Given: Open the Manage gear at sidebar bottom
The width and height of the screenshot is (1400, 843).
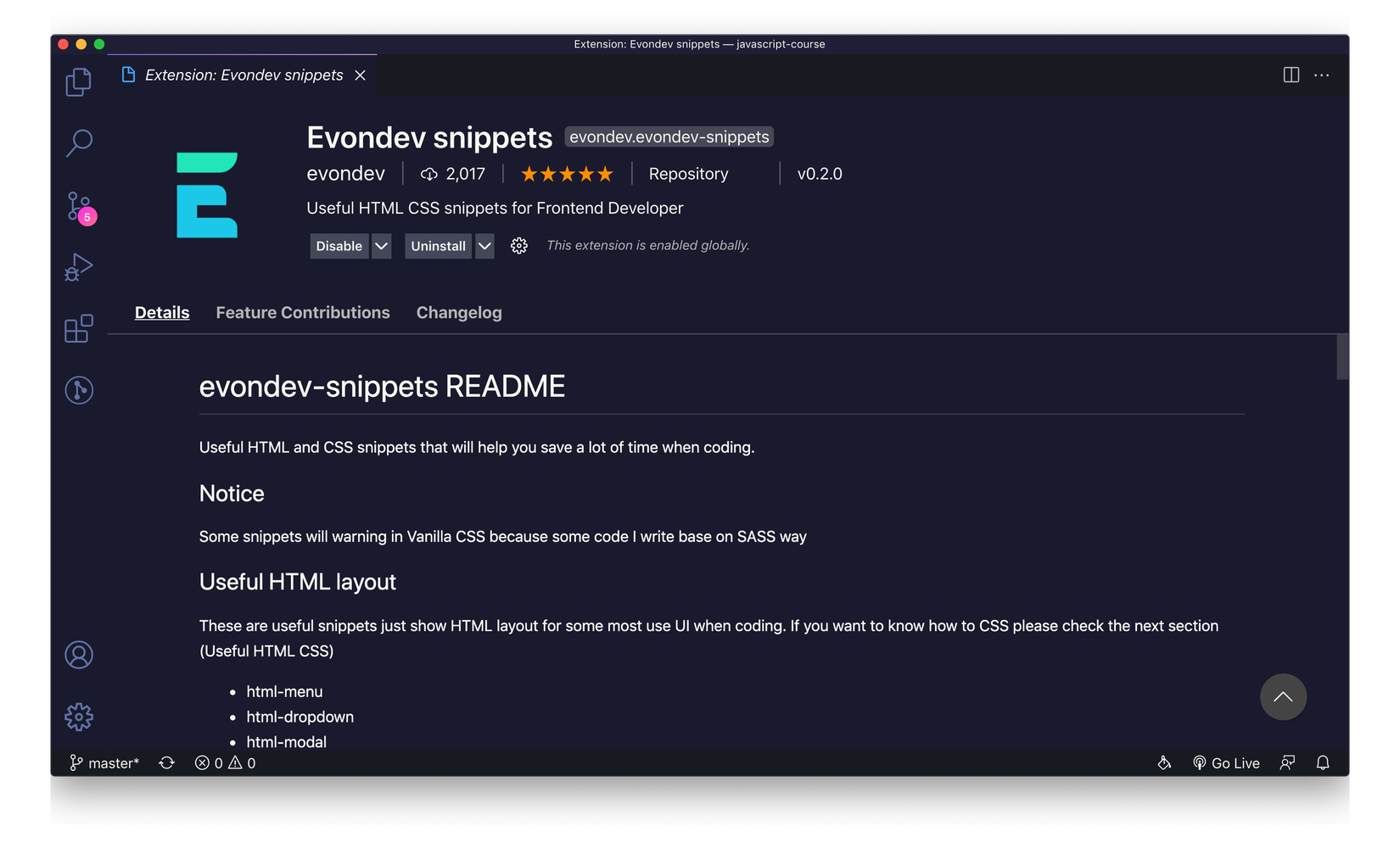Looking at the screenshot, I should pyautogui.click(x=78, y=716).
